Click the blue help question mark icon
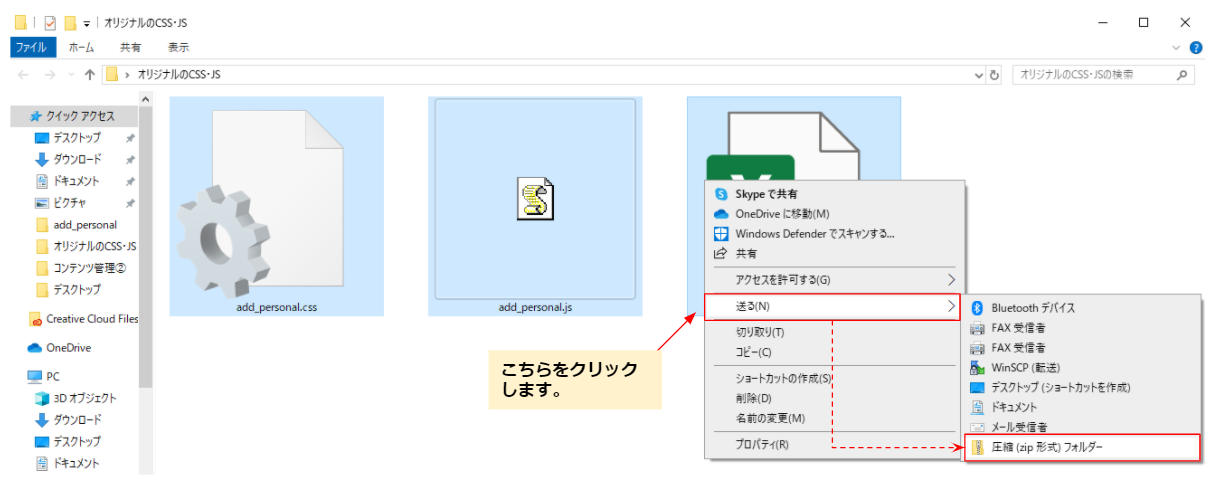Viewport: 1220px width, 495px height. tap(1196, 47)
